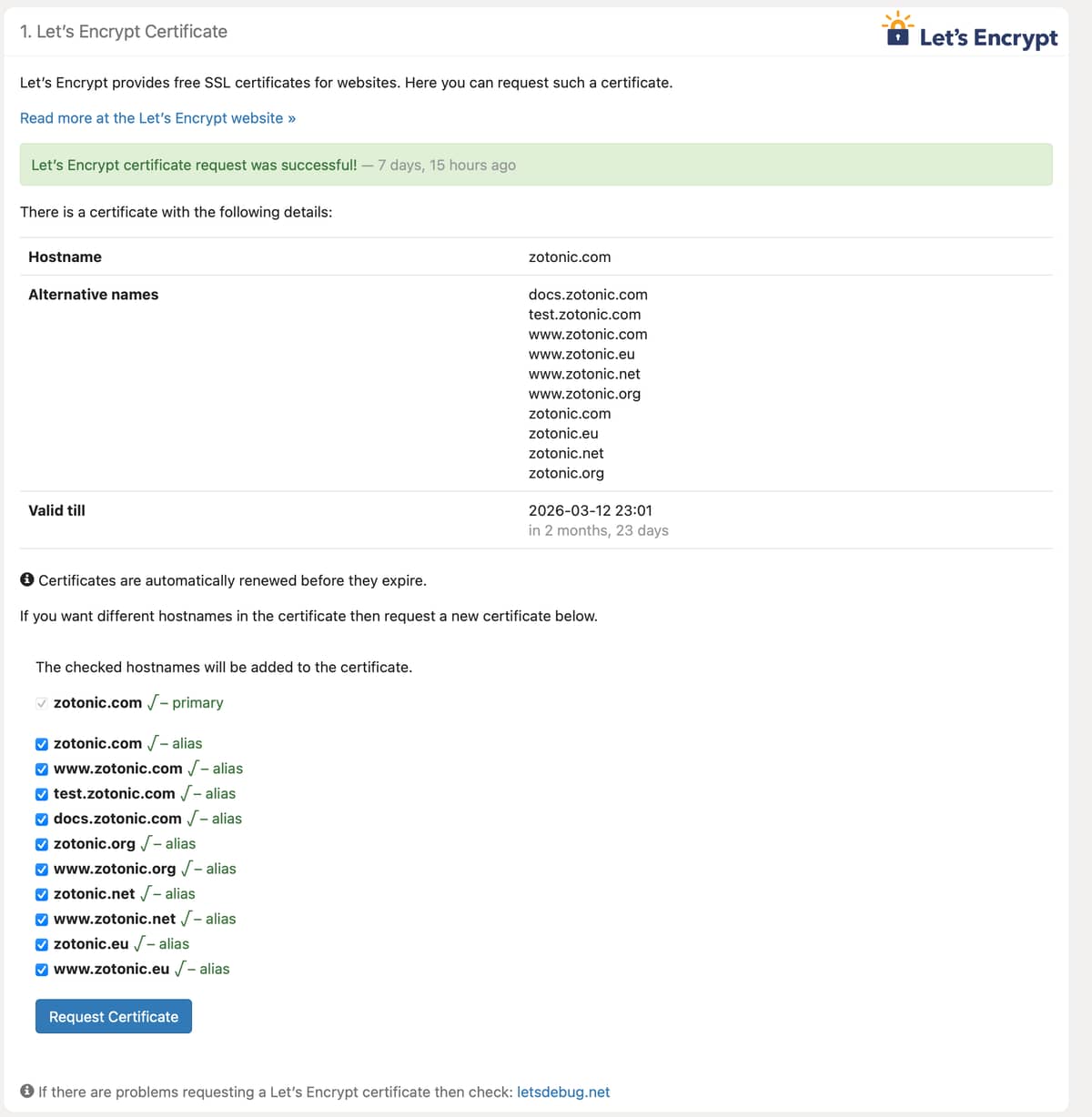Screen dimensions: 1092x1117
Task: Click the "1. Let's Encrypt Certificate" heading
Action: point(124,32)
